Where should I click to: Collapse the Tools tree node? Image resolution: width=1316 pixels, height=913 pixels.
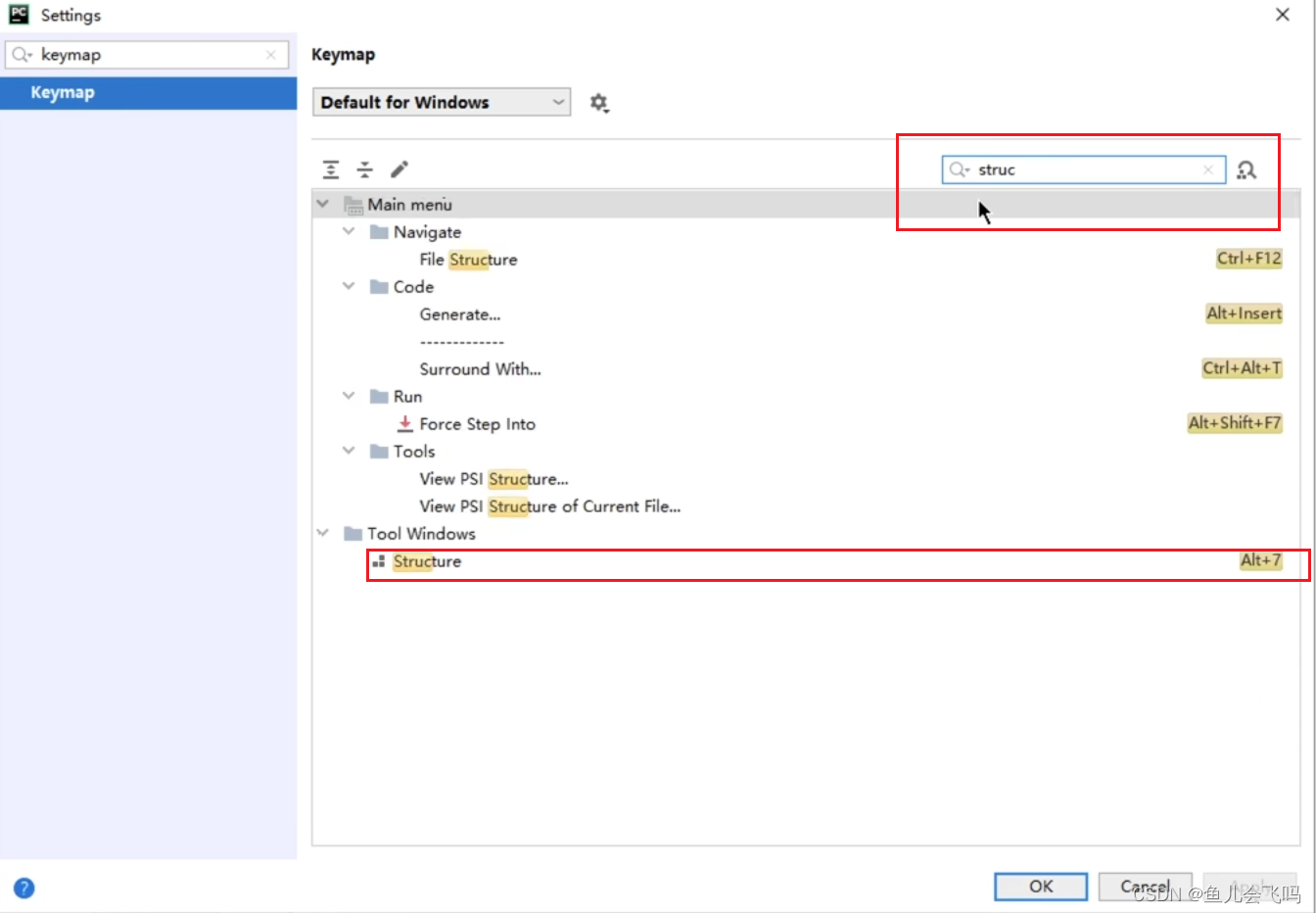(349, 451)
